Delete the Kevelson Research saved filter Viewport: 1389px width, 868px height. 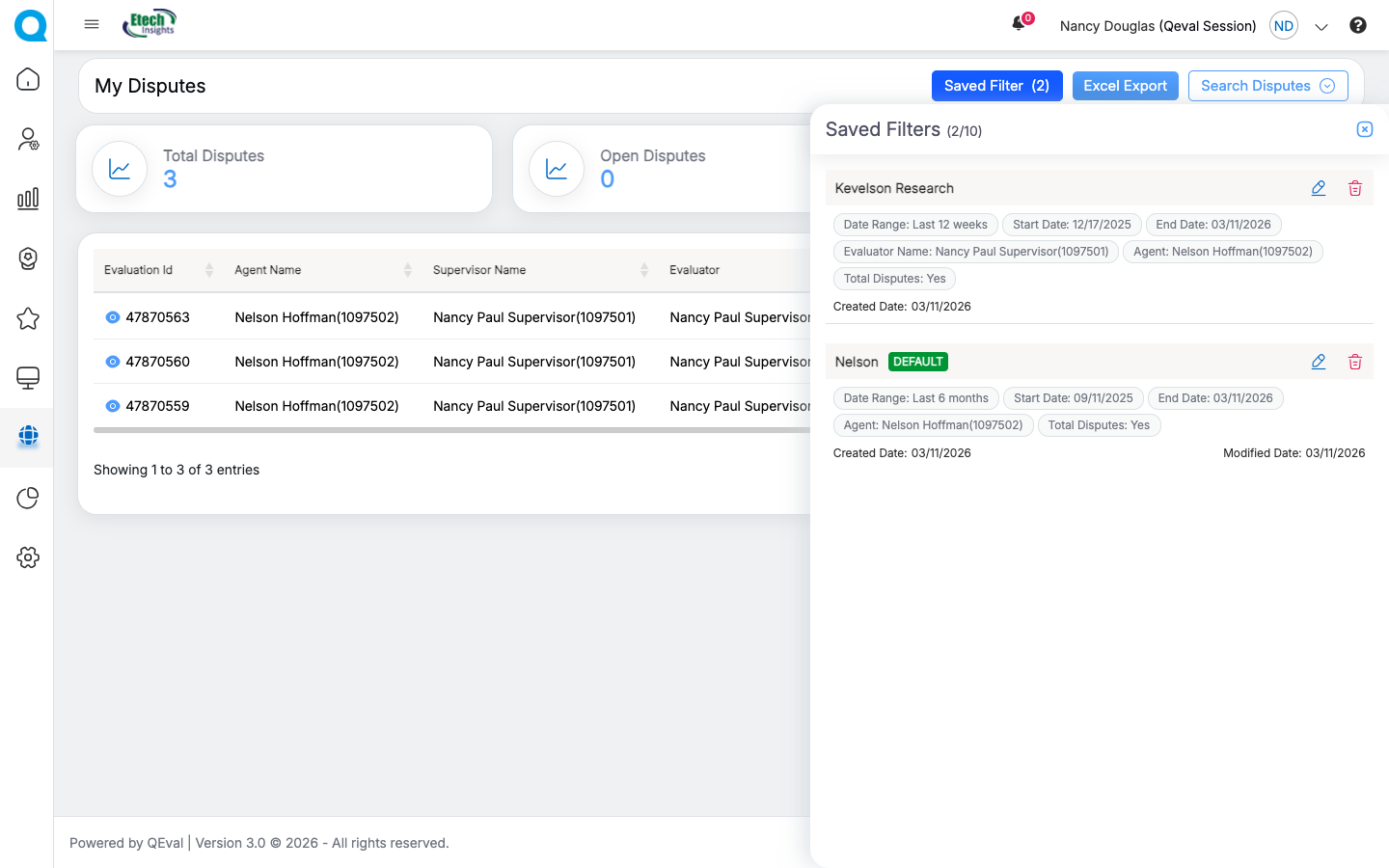click(1354, 189)
